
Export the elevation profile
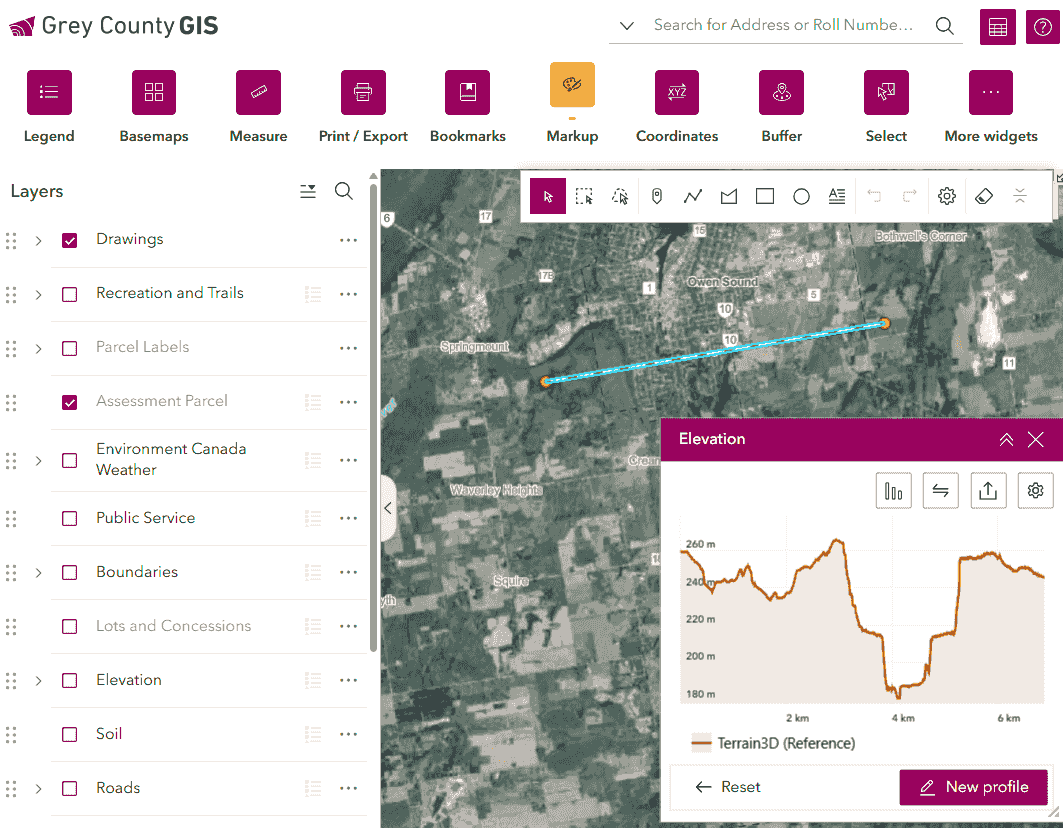point(988,490)
